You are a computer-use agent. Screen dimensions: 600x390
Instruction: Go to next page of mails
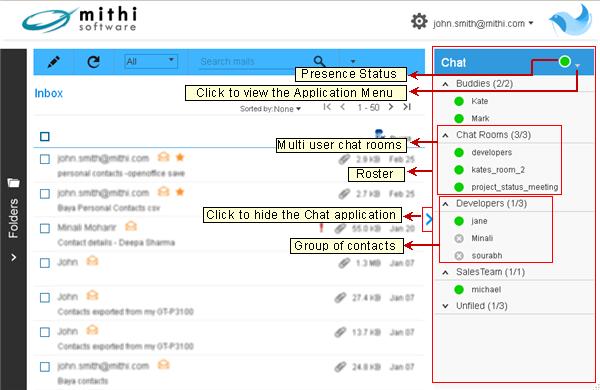point(390,107)
